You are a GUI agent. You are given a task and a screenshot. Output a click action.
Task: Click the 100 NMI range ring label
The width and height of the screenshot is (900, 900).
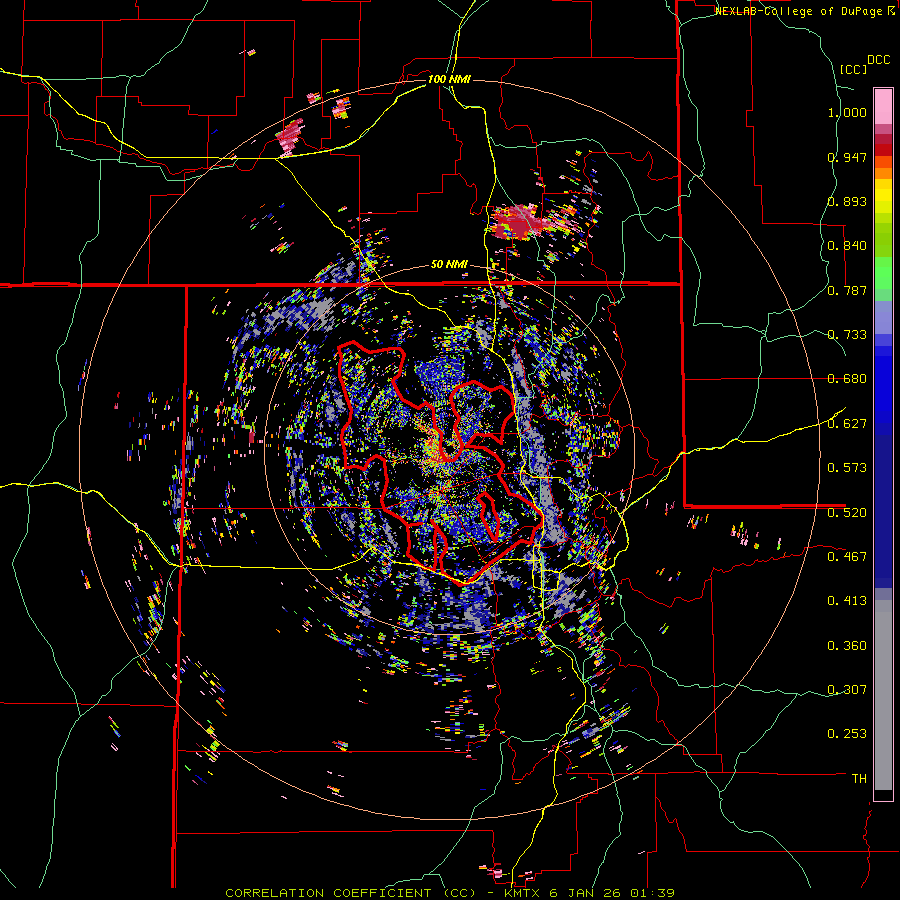coord(449,79)
